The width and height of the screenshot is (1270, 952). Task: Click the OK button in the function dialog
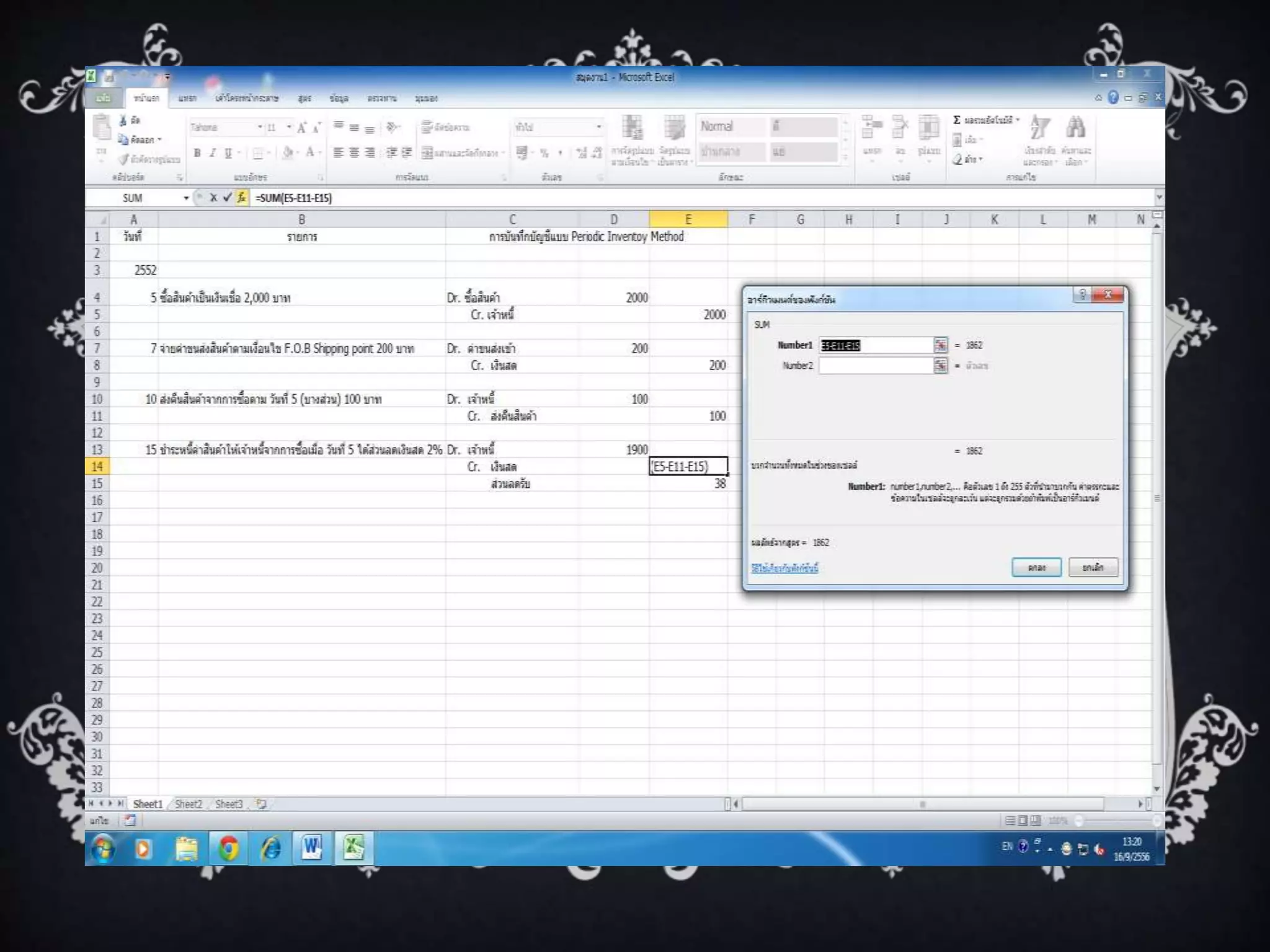[x=1036, y=567]
